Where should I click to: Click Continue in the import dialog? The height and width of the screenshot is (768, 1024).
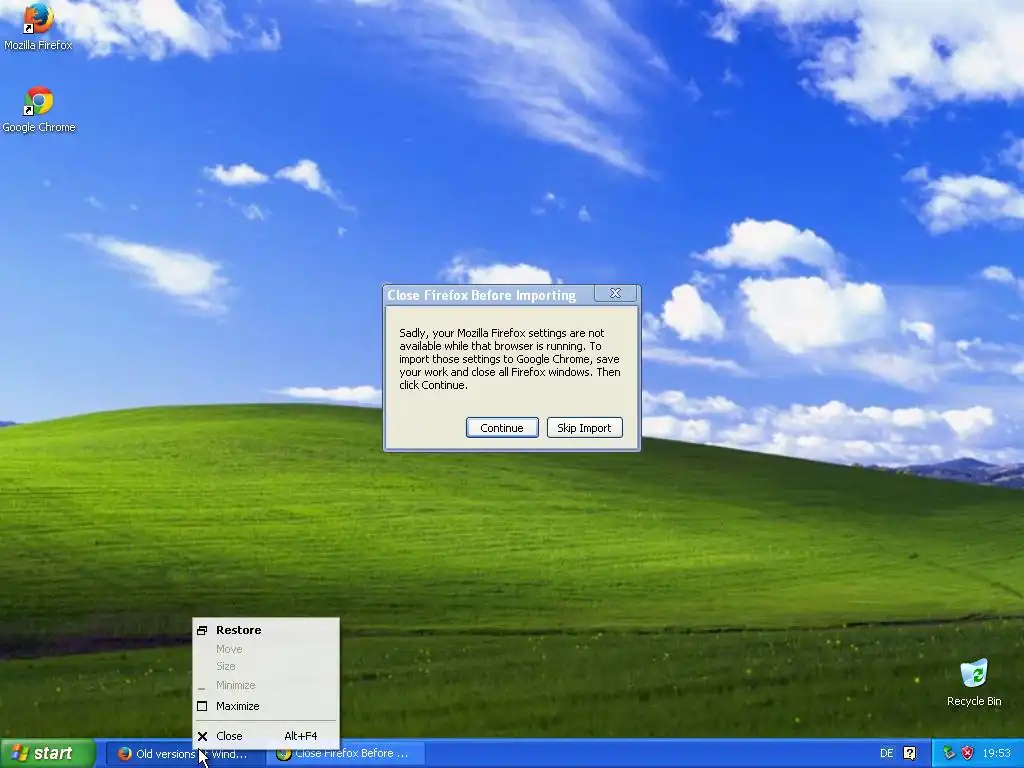pos(502,428)
